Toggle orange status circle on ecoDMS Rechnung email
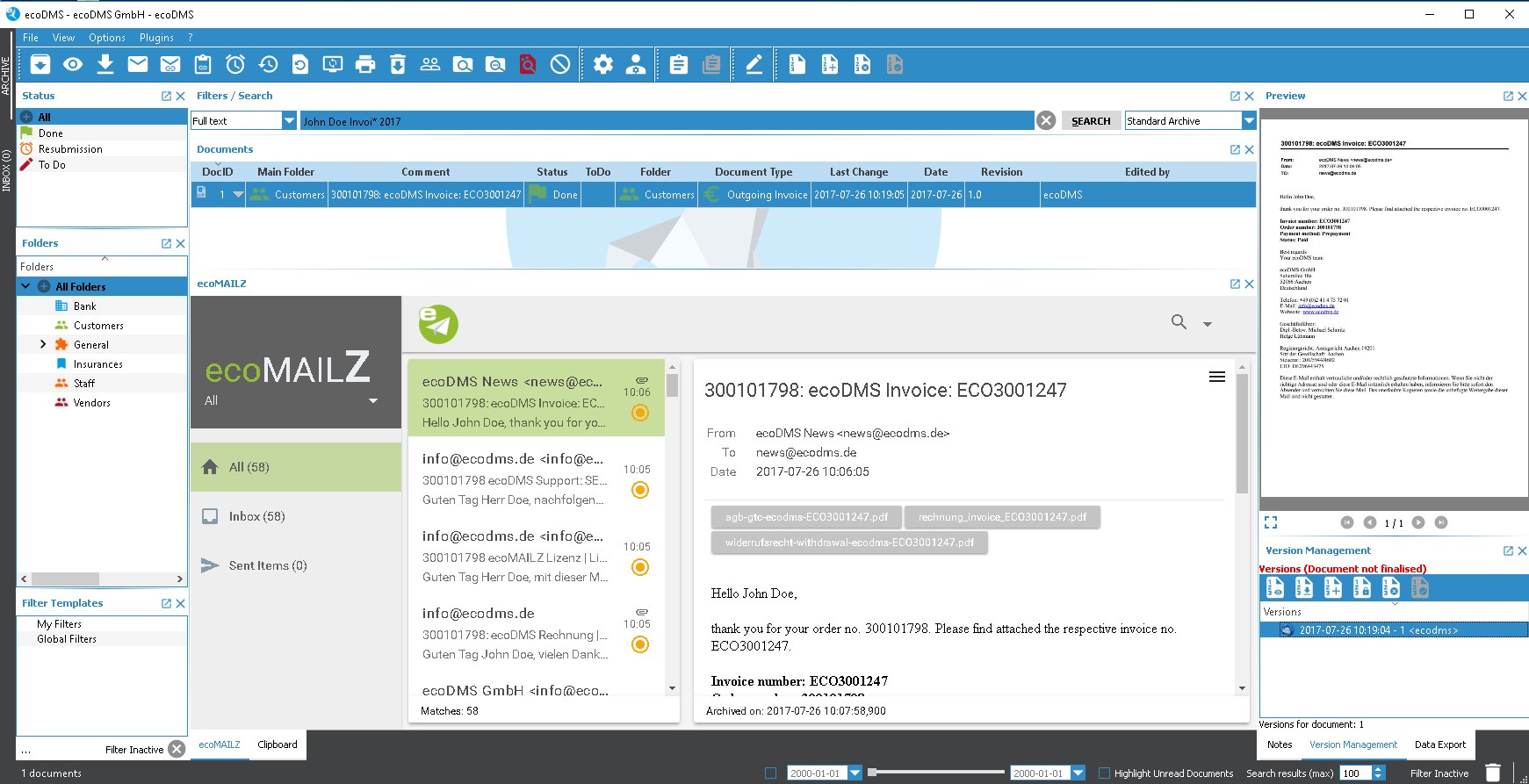 pyautogui.click(x=640, y=644)
